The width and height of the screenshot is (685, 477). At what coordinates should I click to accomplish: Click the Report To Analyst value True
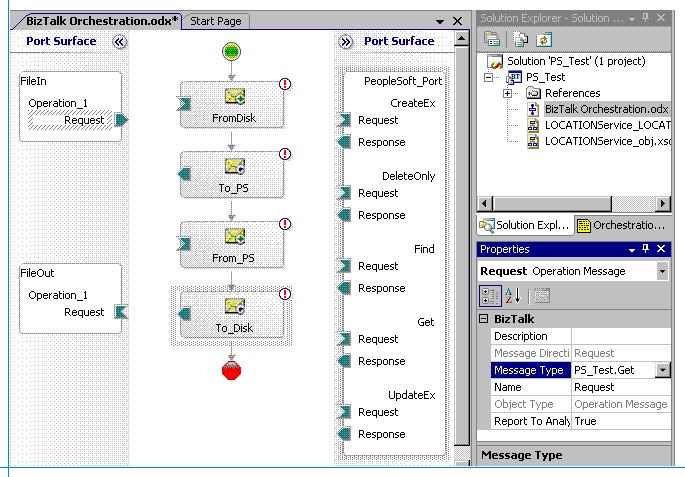coord(621,421)
